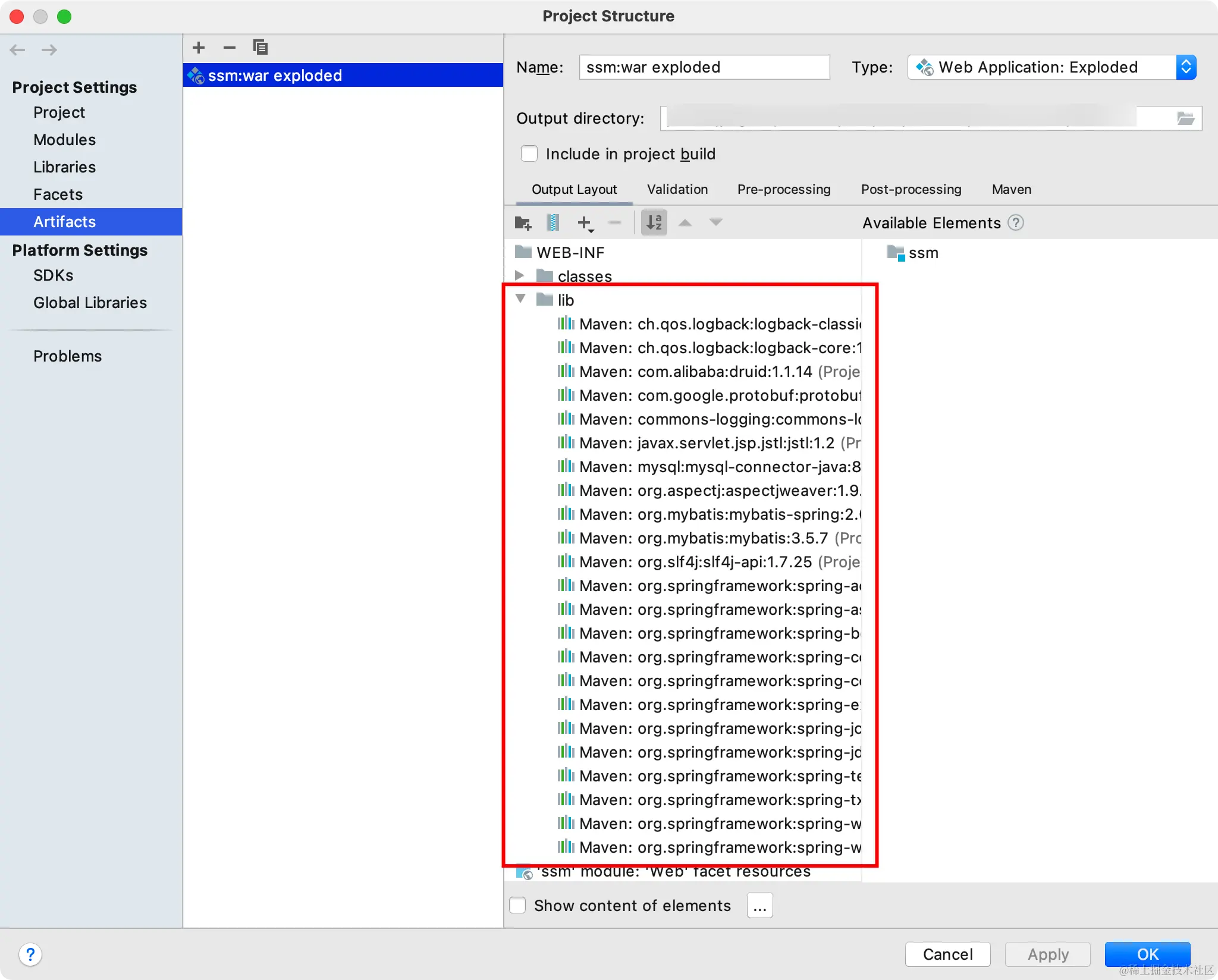Click the add copy of plus dropdown
The image size is (1218, 980).
click(585, 223)
